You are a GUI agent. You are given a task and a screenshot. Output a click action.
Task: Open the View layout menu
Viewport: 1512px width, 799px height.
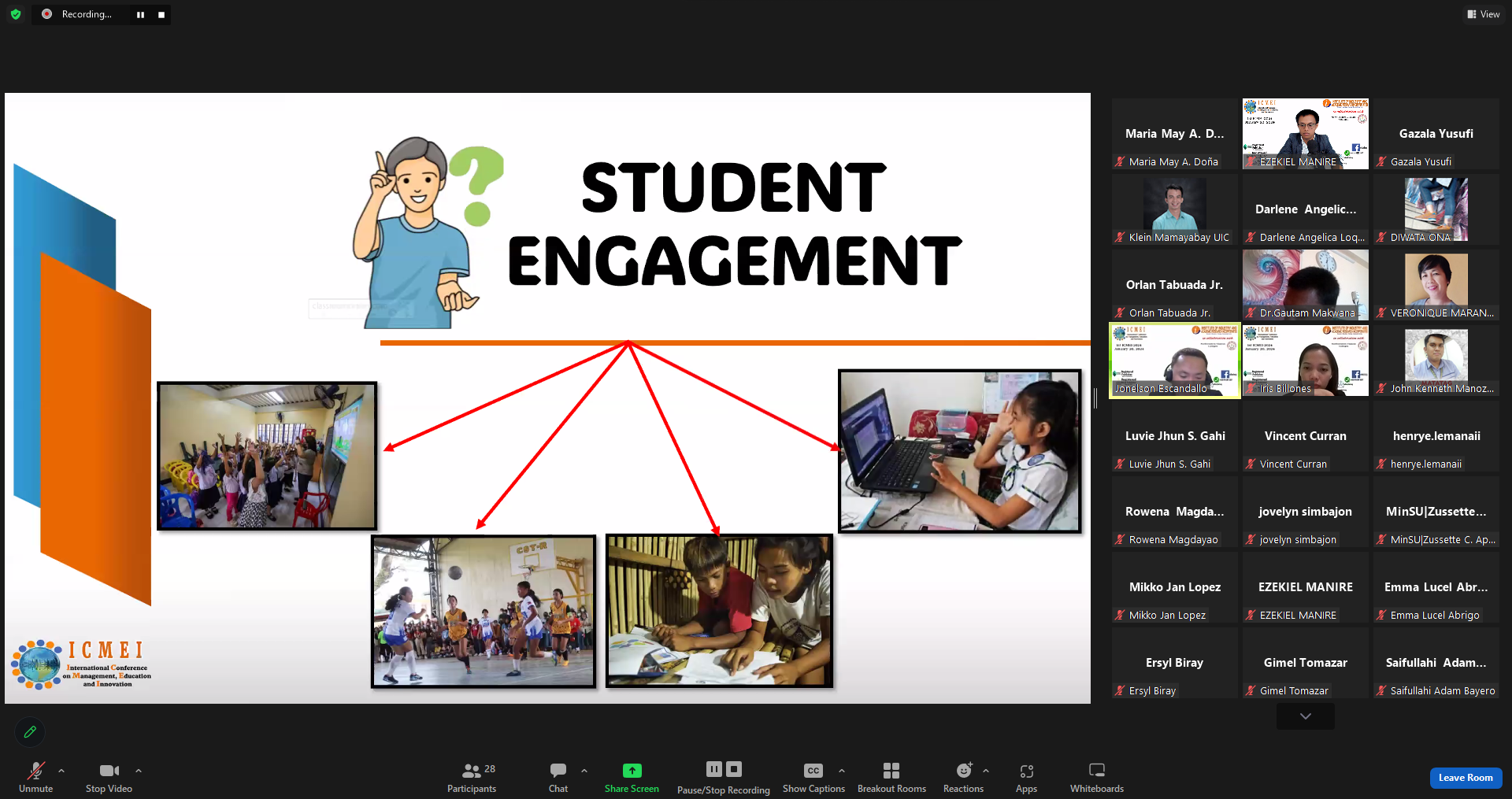1483,14
